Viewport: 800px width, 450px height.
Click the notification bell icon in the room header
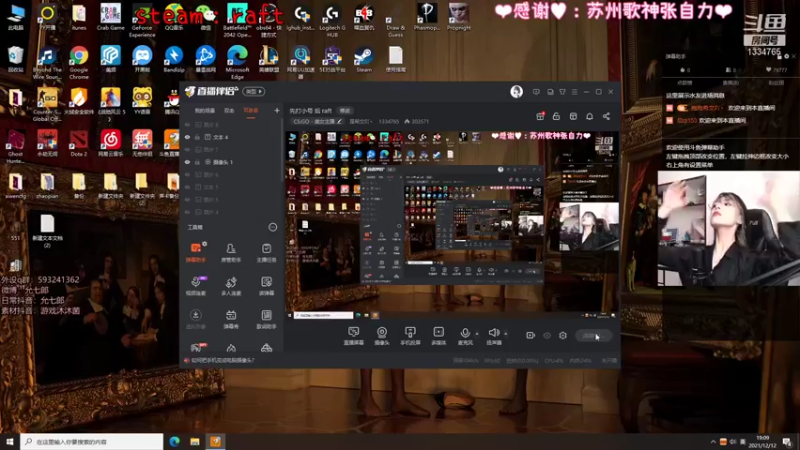(589, 116)
